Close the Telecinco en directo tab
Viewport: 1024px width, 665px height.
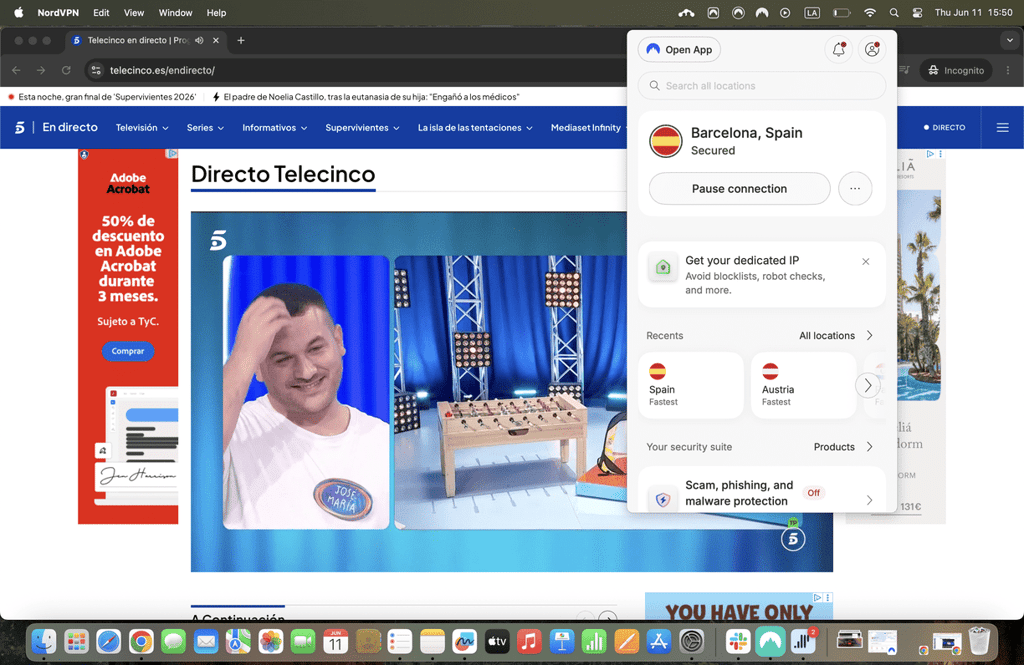[216, 41]
